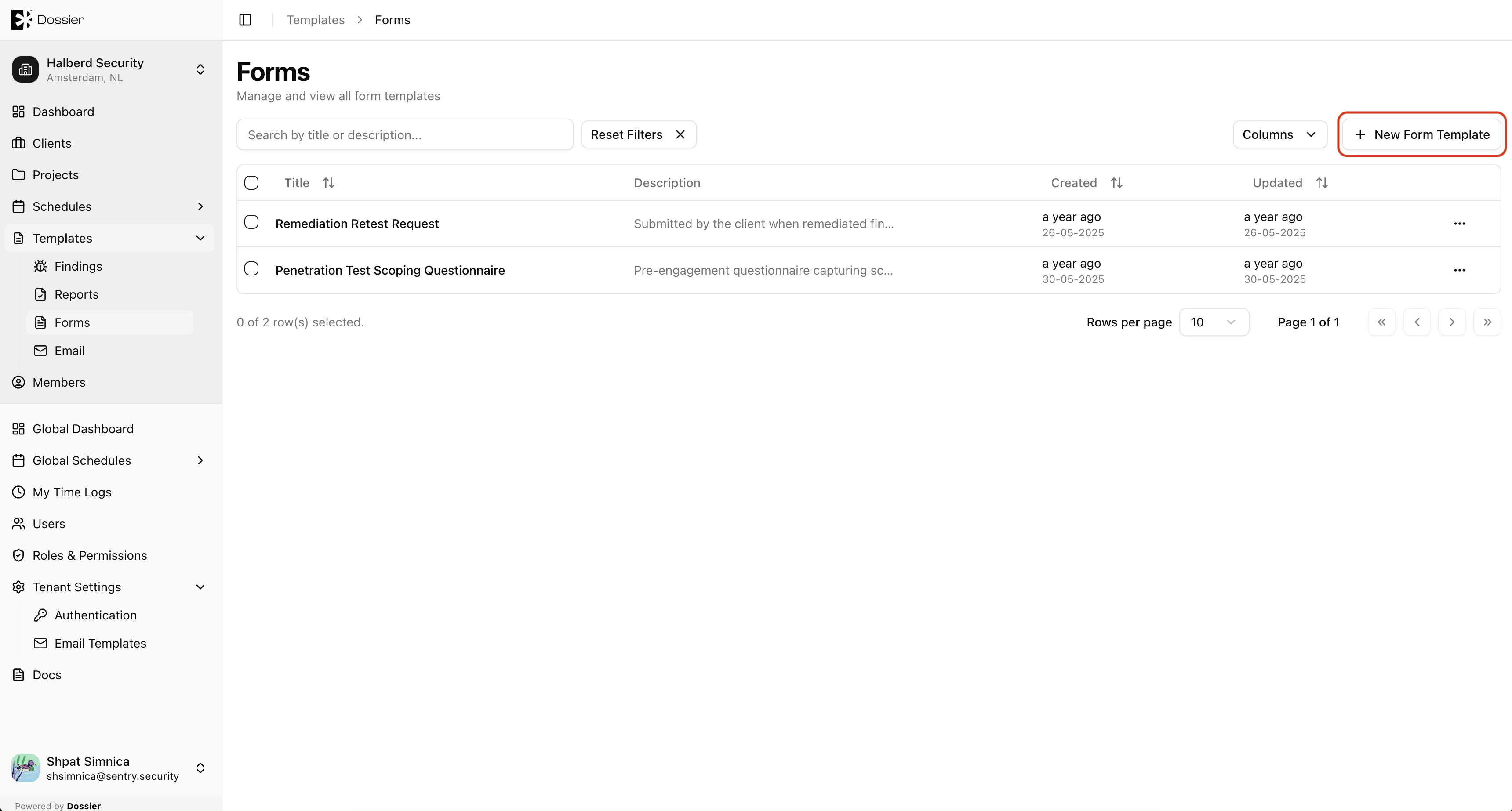This screenshot has height=811, width=1512.
Task: Toggle the sidebar panel icon
Action: coord(245,20)
